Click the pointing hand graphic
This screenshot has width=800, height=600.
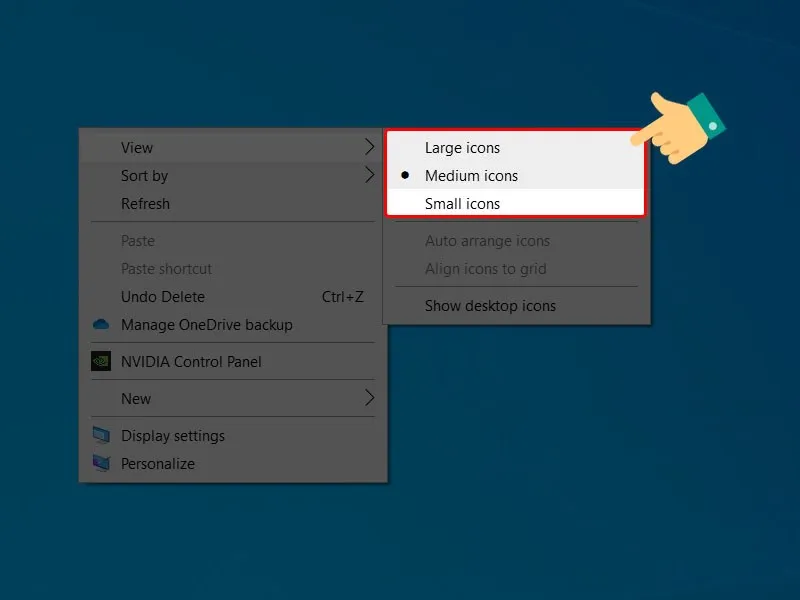tap(680, 120)
